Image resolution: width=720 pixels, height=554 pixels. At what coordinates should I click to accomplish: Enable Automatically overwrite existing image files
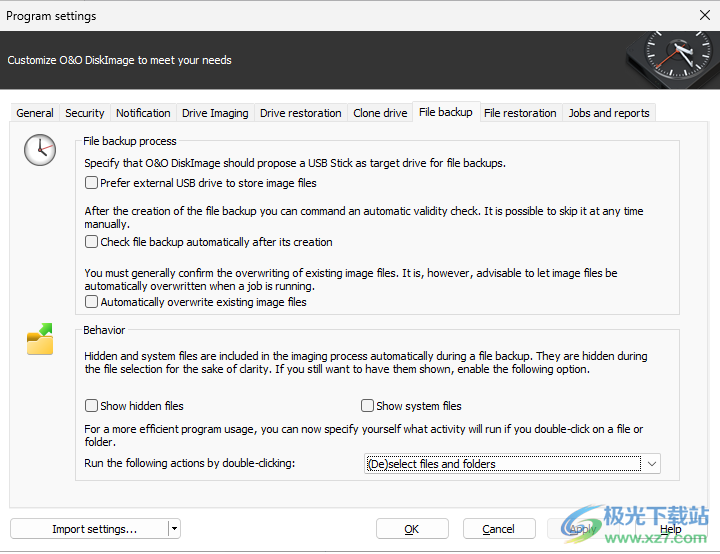[x=92, y=302]
